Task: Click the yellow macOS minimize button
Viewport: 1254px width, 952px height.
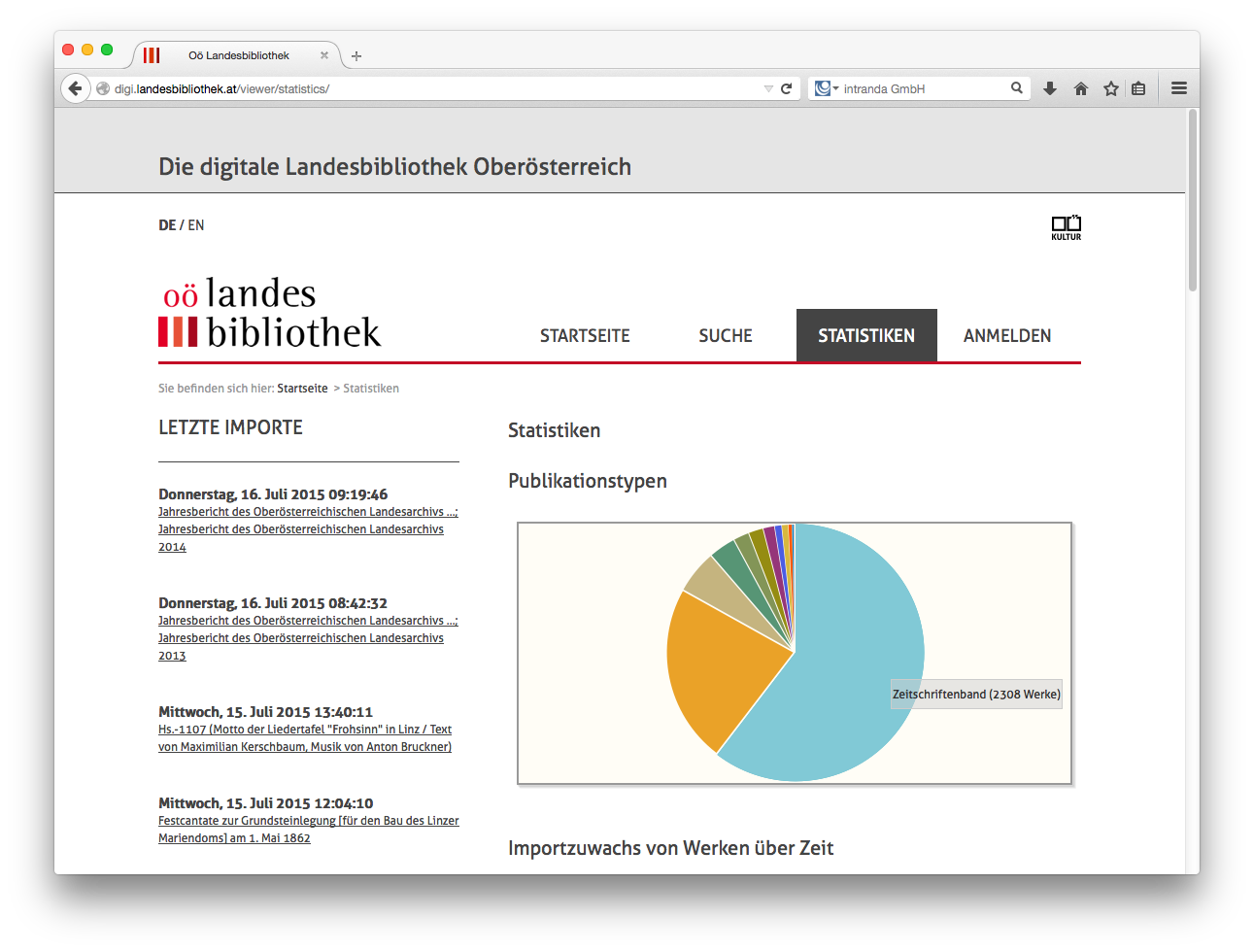Action: point(87,50)
